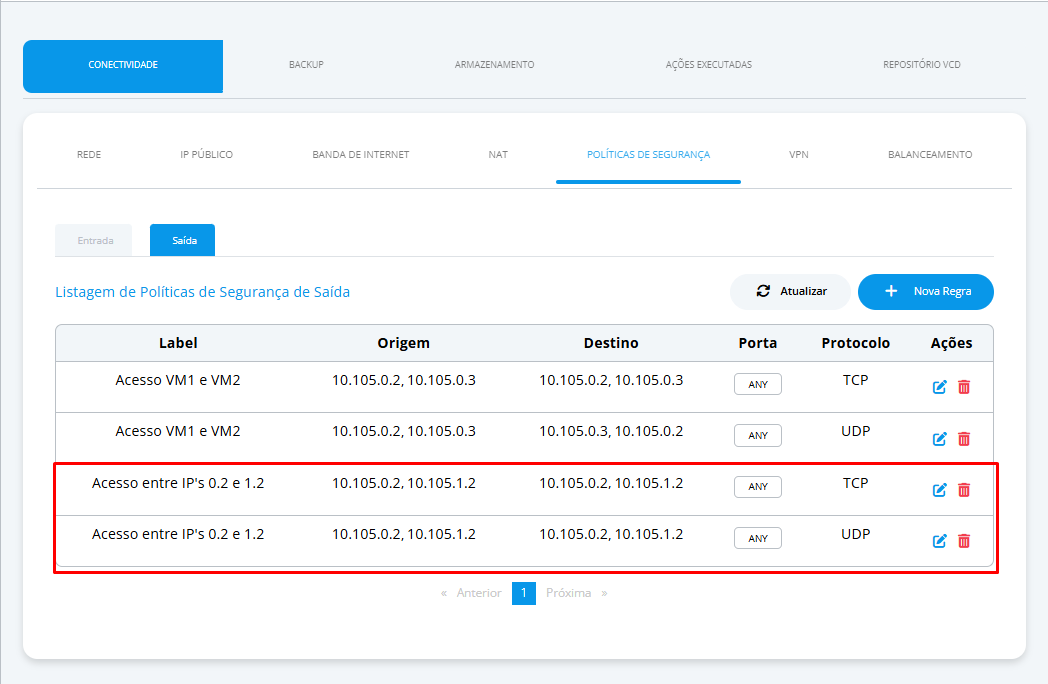The height and width of the screenshot is (684, 1048).
Task: Click label Acesso VM1 e VM2 in UDP row
Action: tap(178, 431)
